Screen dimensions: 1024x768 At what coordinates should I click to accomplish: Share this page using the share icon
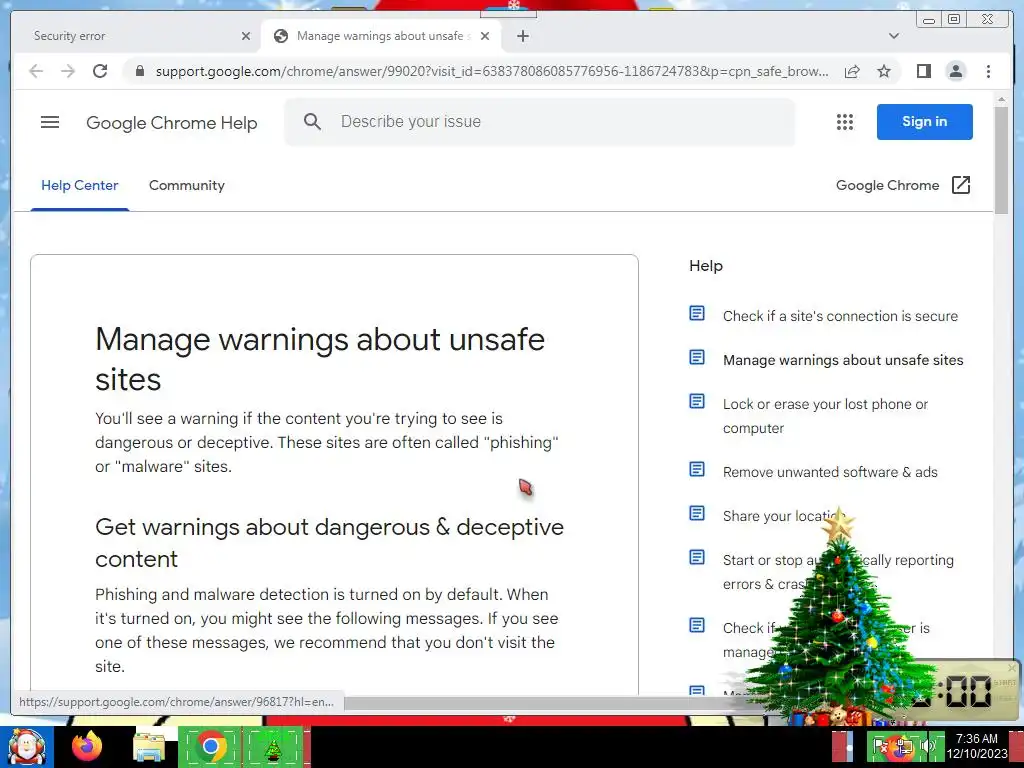tap(852, 71)
